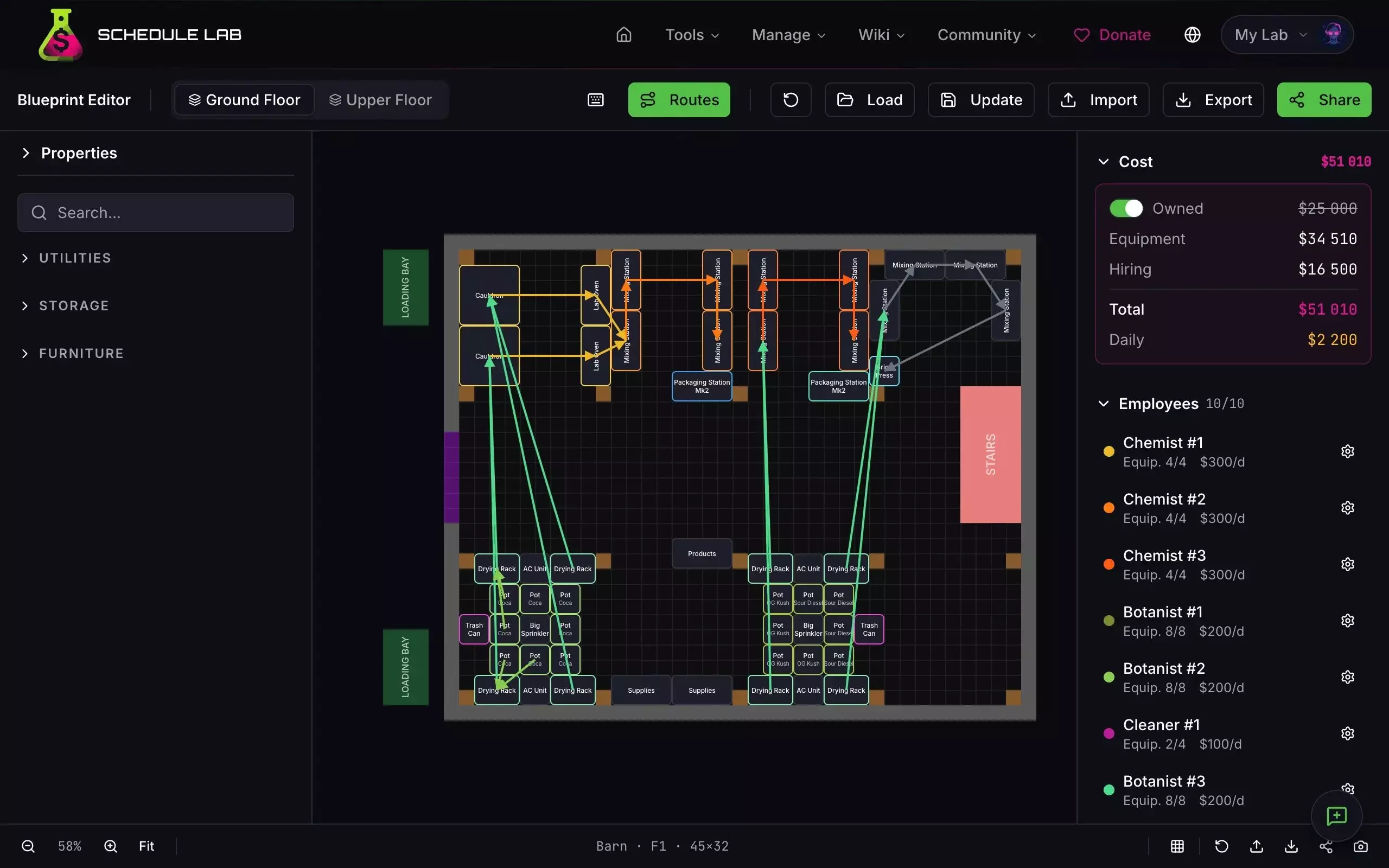Toggle the grid icon in the bottom bar

point(1177,846)
